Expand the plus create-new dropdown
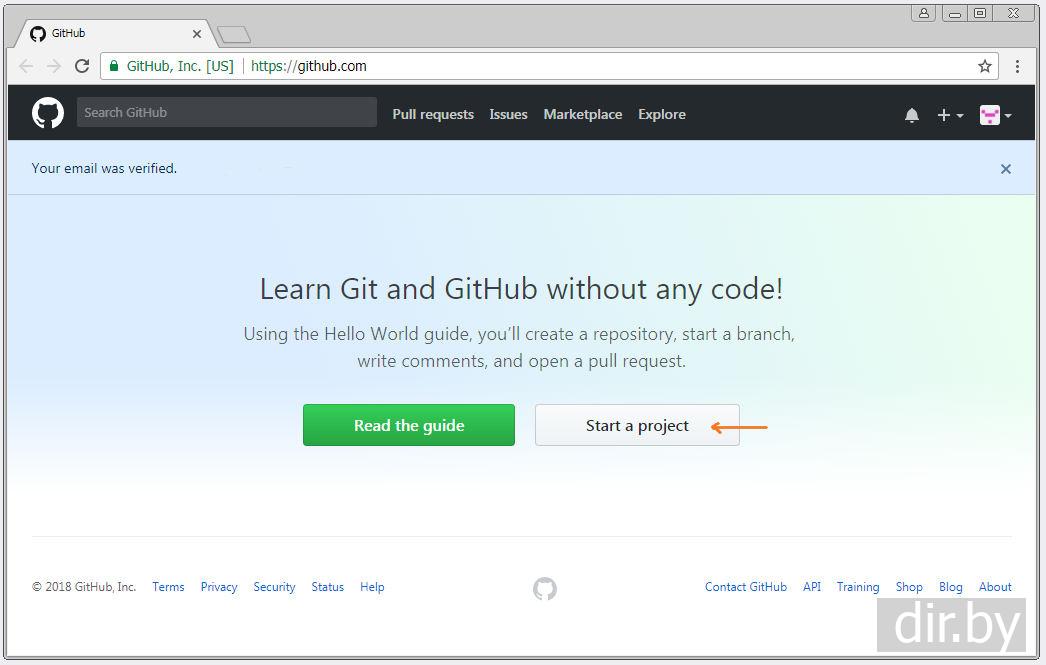 point(950,115)
